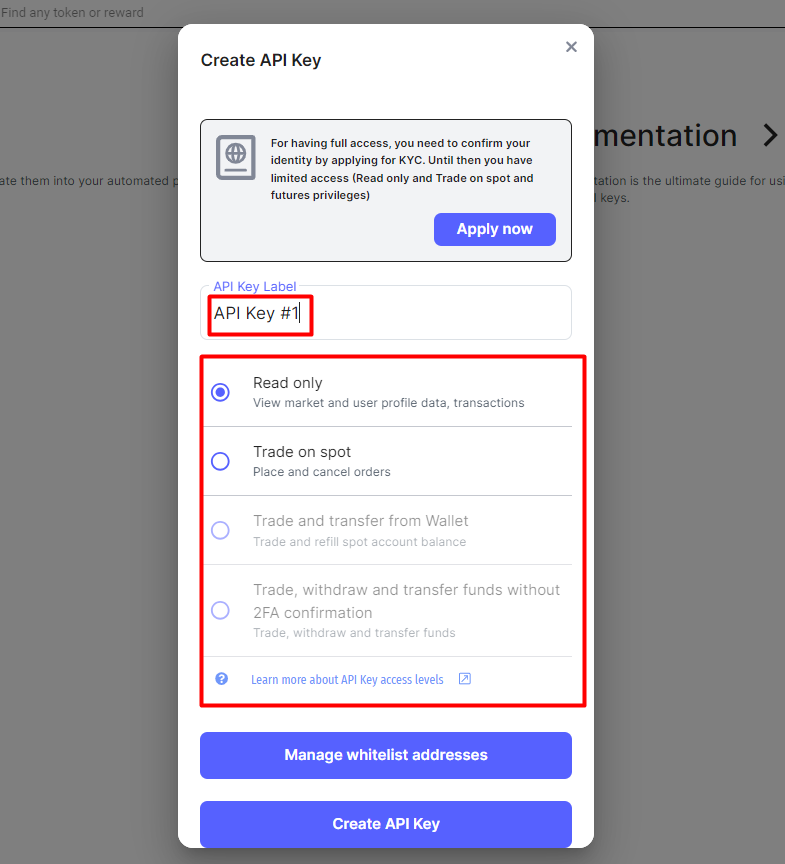Click the Apply now button

coord(495,229)
